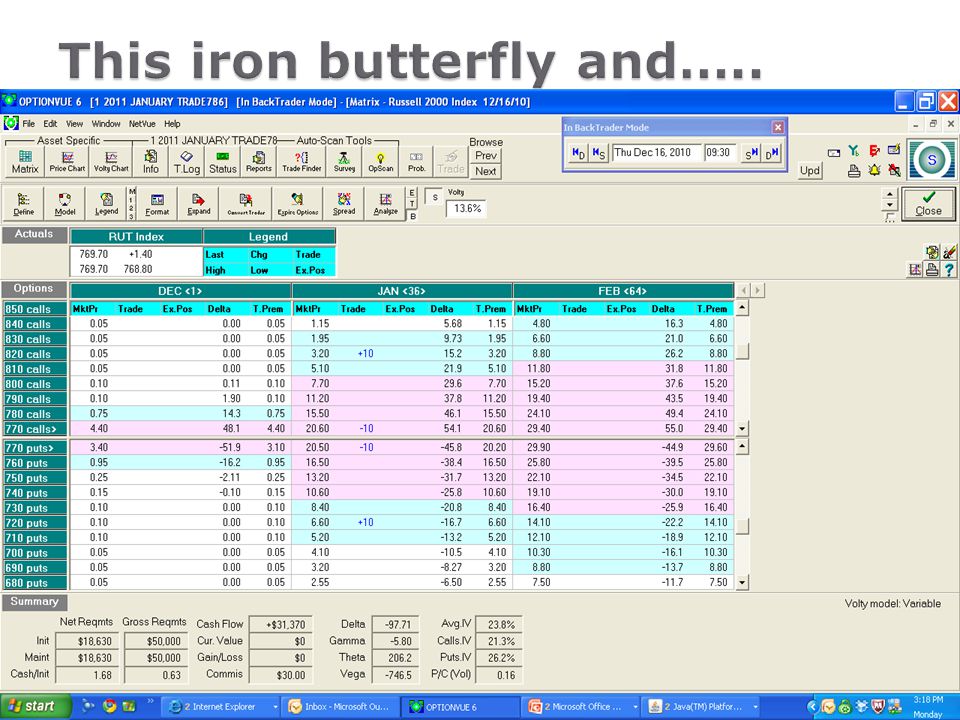Image resolution: width=960 pixels, height=720 pixels.
Task: Click the Analyze button
Action: (385, 204)
